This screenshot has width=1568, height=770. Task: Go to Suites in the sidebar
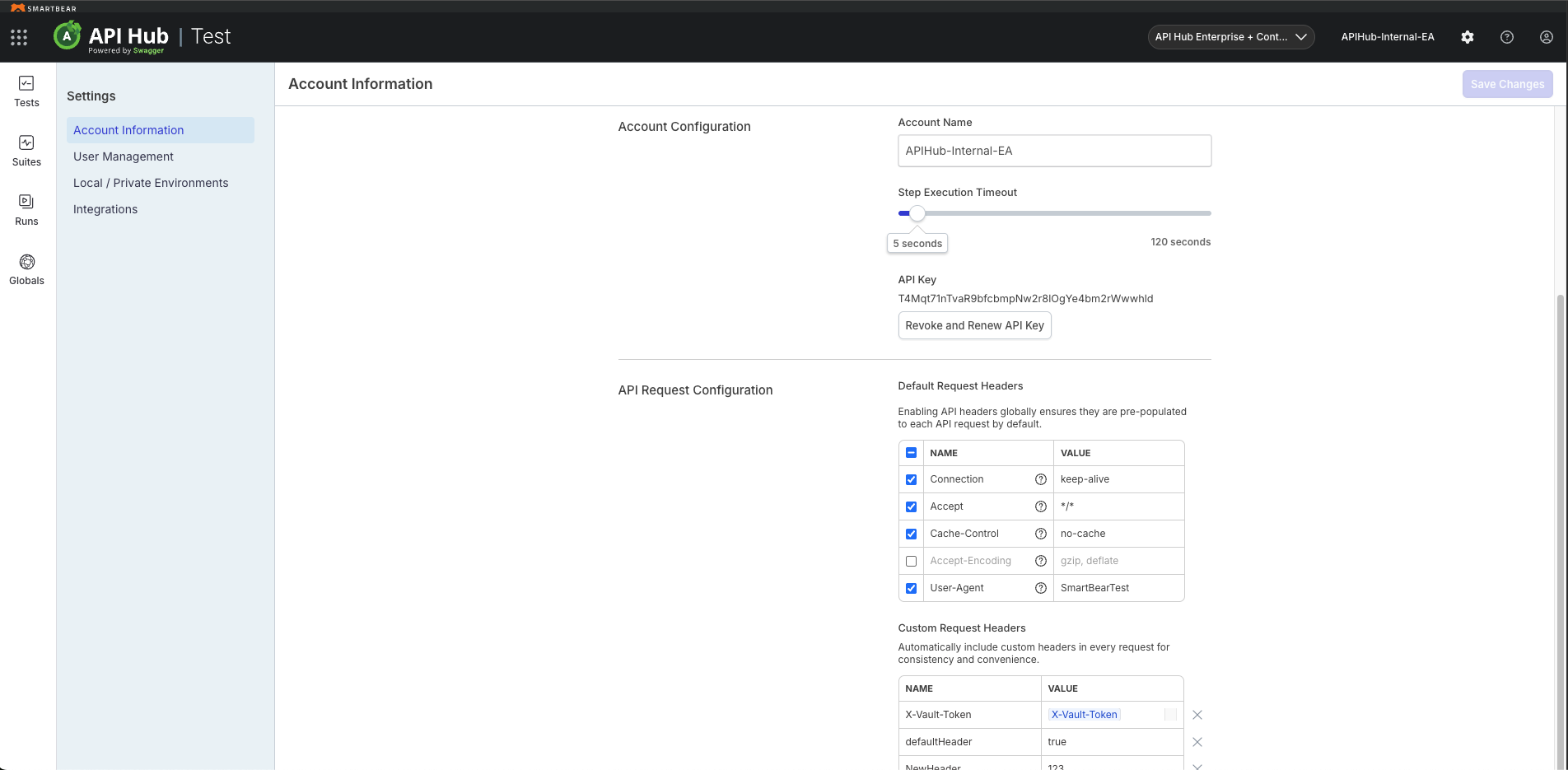tap(26, 151)
